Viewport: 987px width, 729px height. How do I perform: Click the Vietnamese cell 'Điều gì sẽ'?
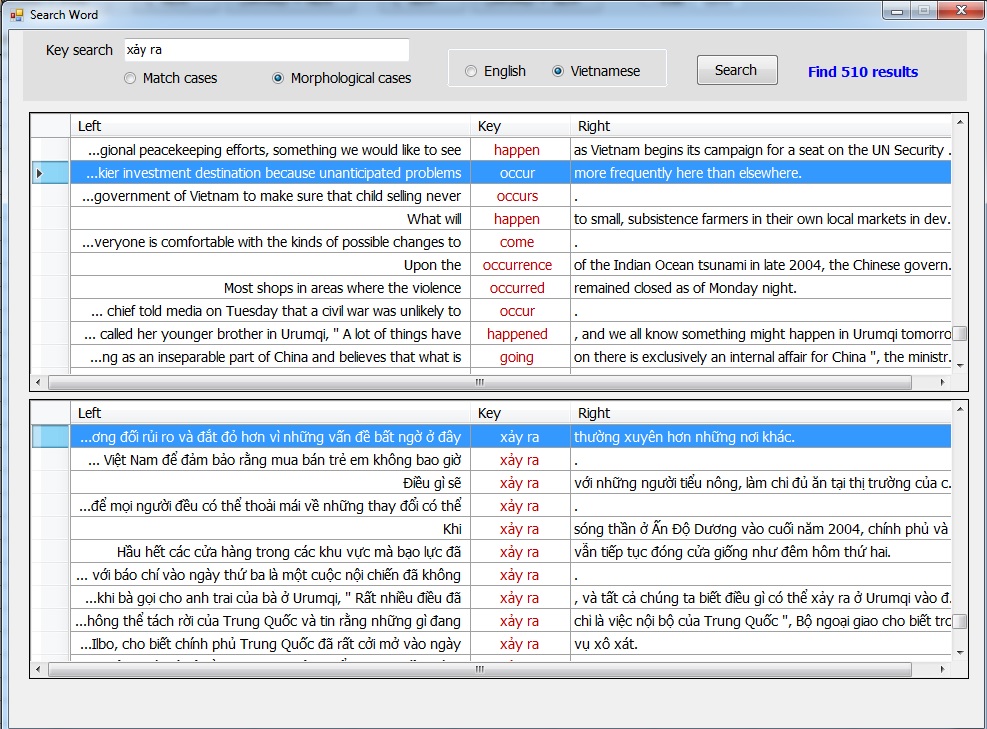coord(270,483)
